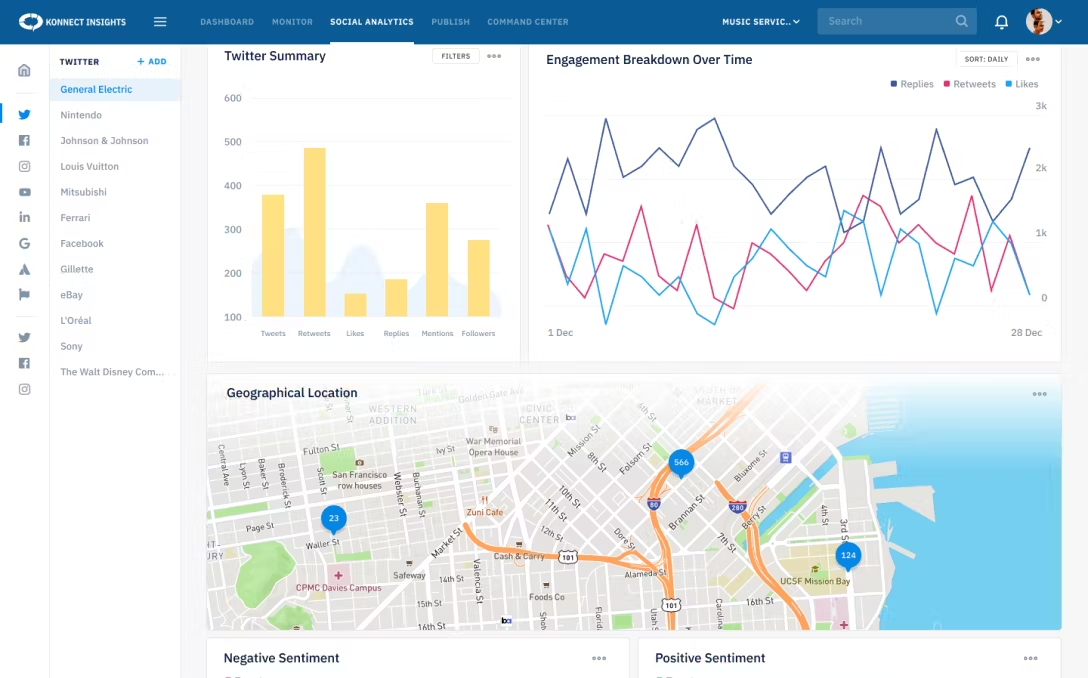Viewport: 1088px width, 678px height.
Task: Click the Filters button
Action: (455, 57)
